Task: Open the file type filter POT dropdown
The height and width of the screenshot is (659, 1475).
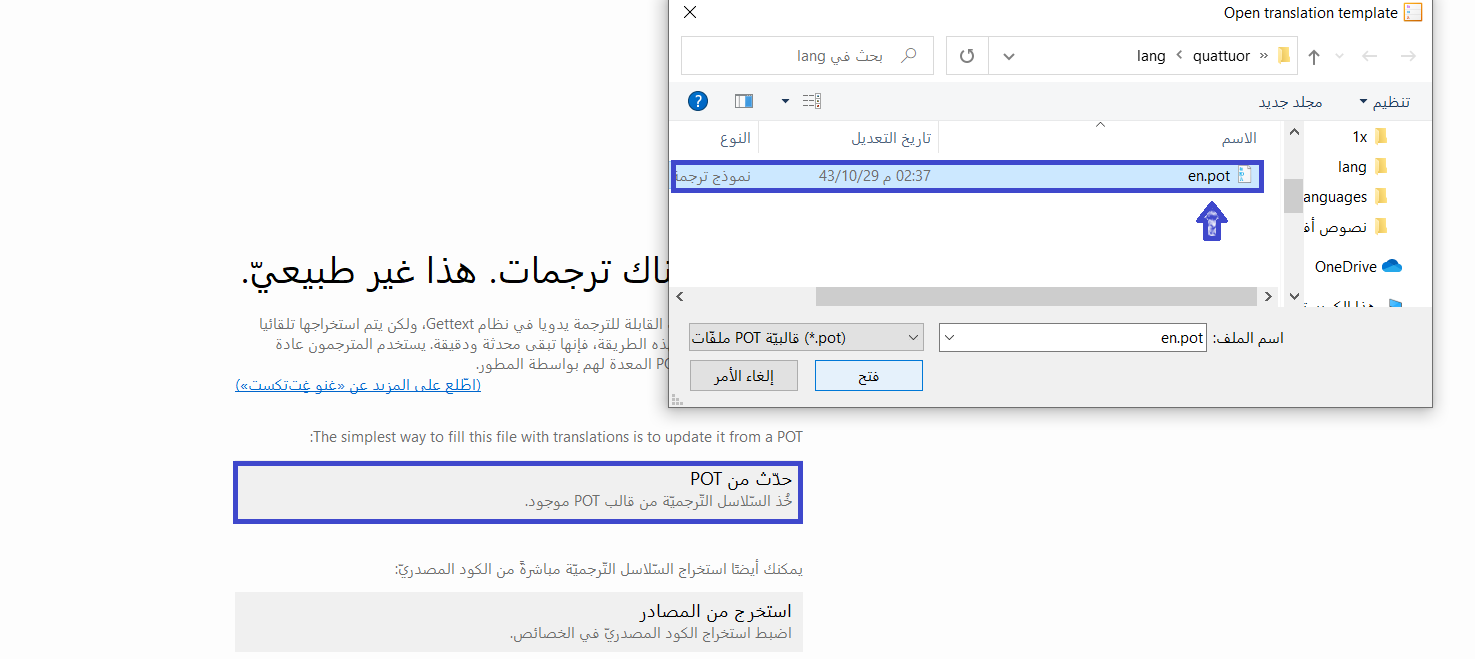Action: [x=806, y=338]
